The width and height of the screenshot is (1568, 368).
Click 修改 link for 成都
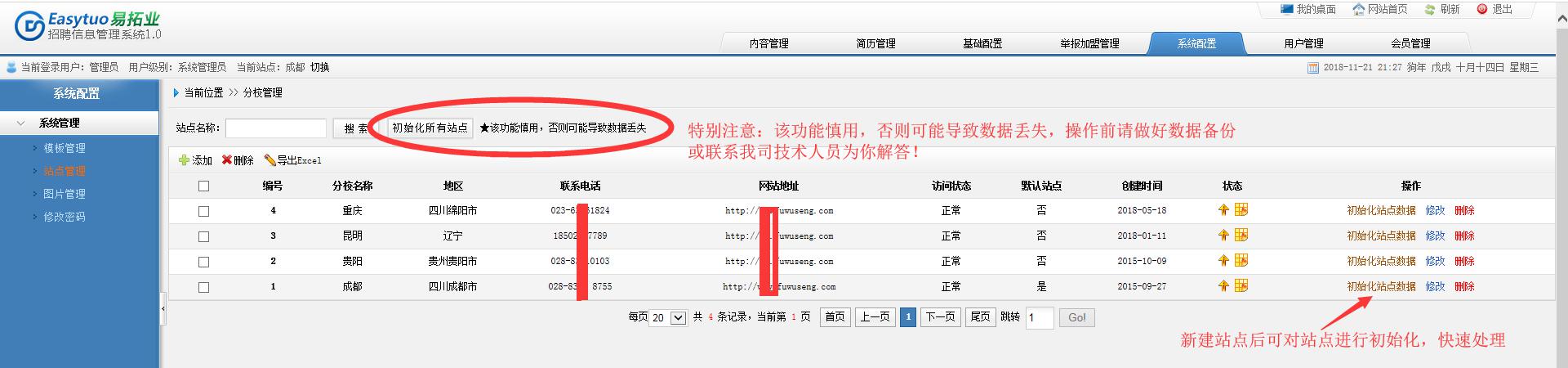(x=1435, y=286)
